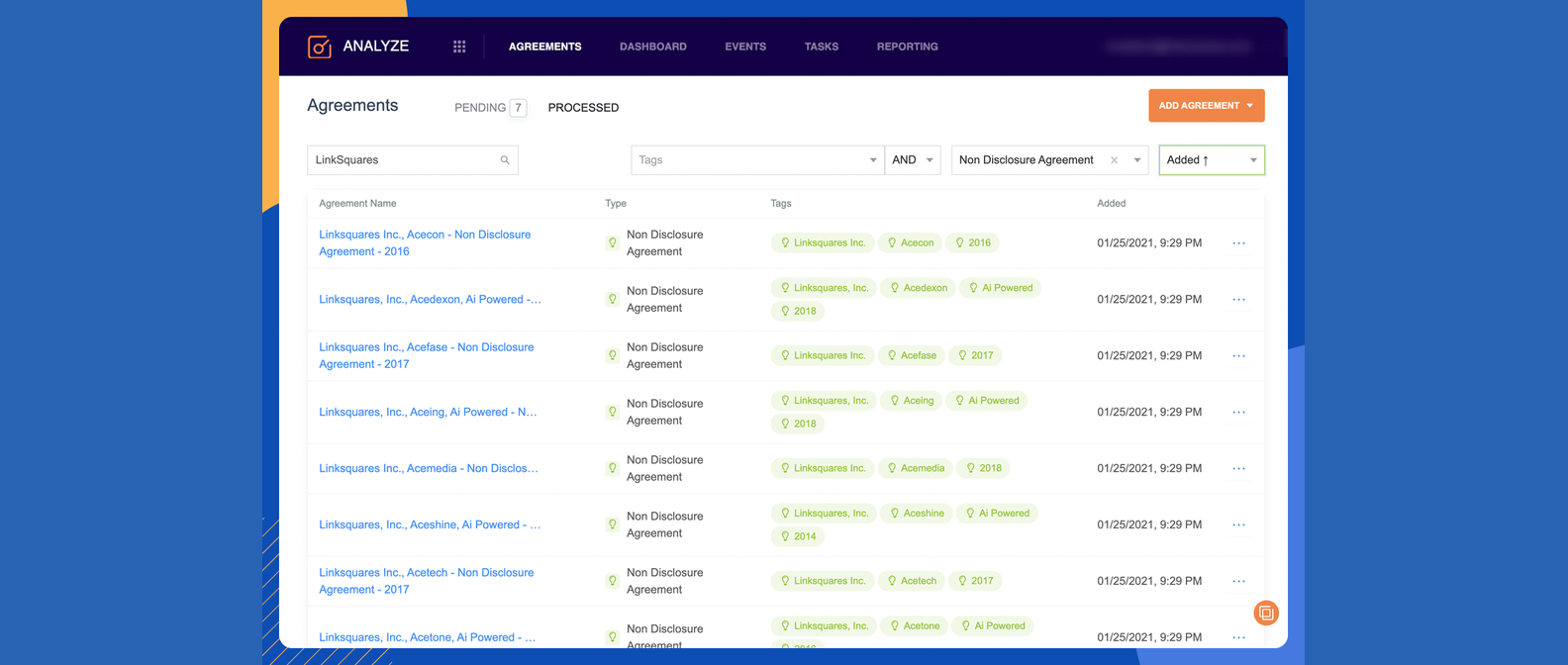This screenshot has width=1568, height=665.
Task: Click the Added column header
Action: [x=1111, y=204]
